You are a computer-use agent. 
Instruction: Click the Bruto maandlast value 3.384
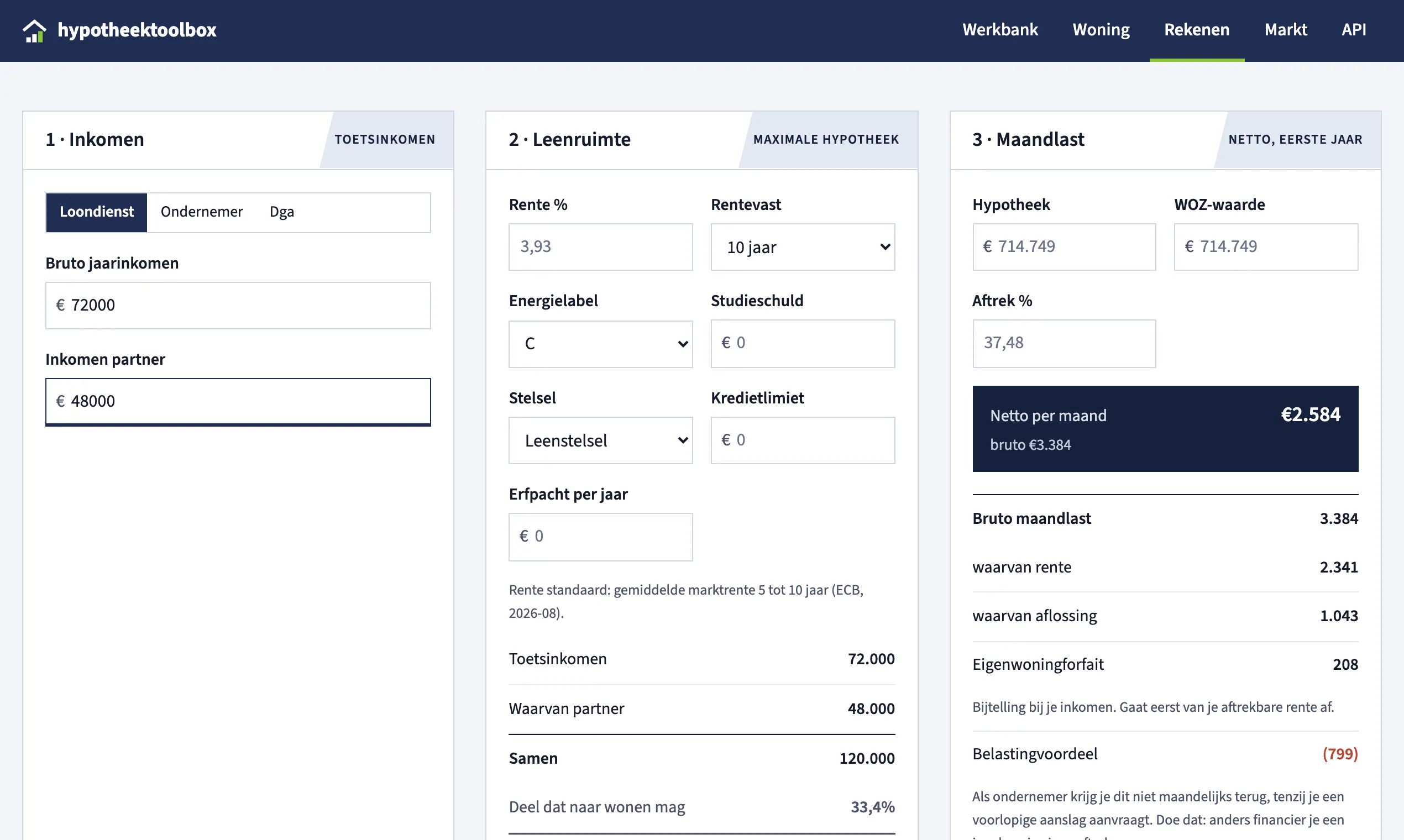1338,518
